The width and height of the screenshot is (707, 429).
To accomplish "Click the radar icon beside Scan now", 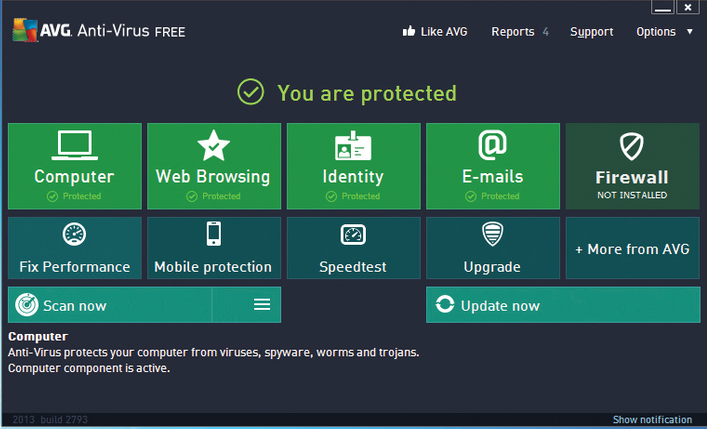I will 27,305.
